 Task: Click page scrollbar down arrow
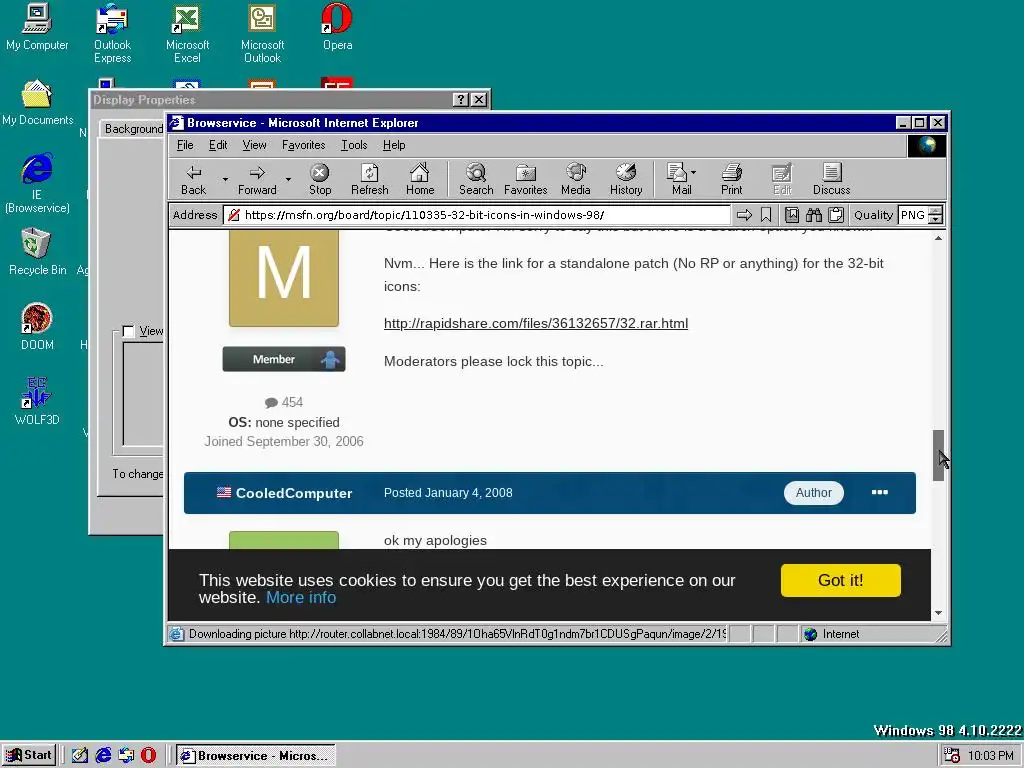(x=938, y=613)
